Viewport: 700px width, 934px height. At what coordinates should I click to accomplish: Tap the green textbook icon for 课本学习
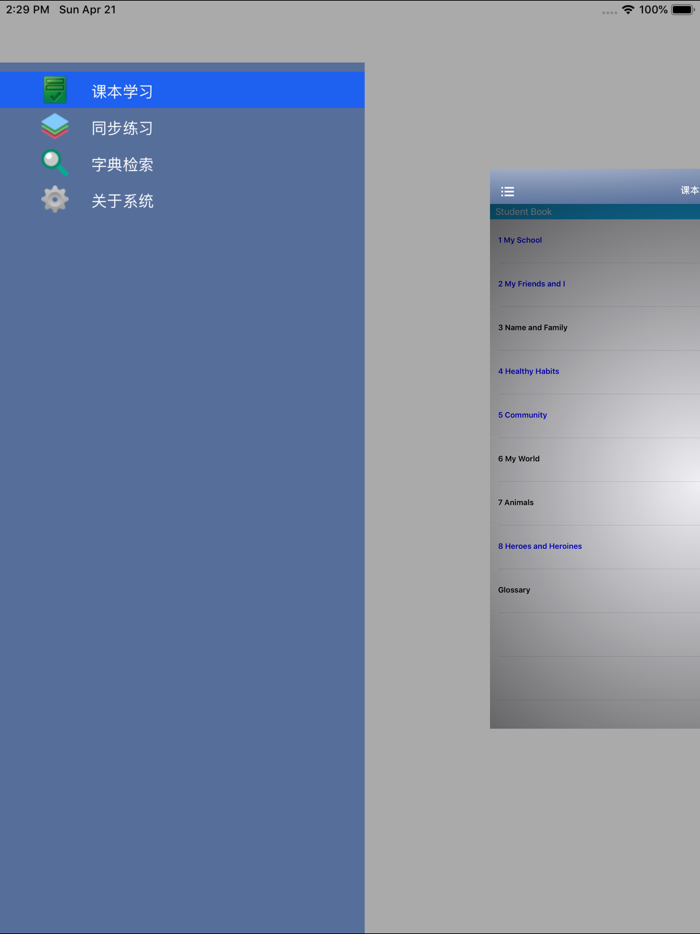pyautogui.click(x=55, y=90)
